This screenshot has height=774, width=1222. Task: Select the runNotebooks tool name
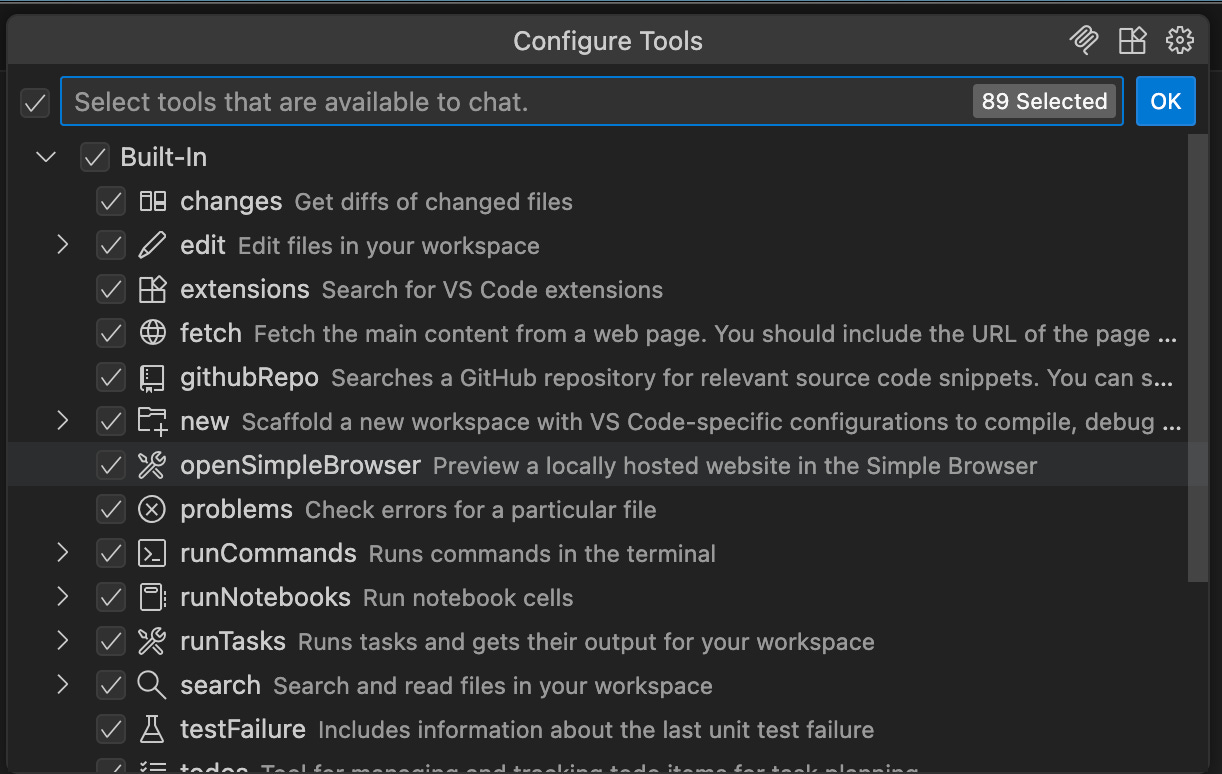[x=265, y=598]
